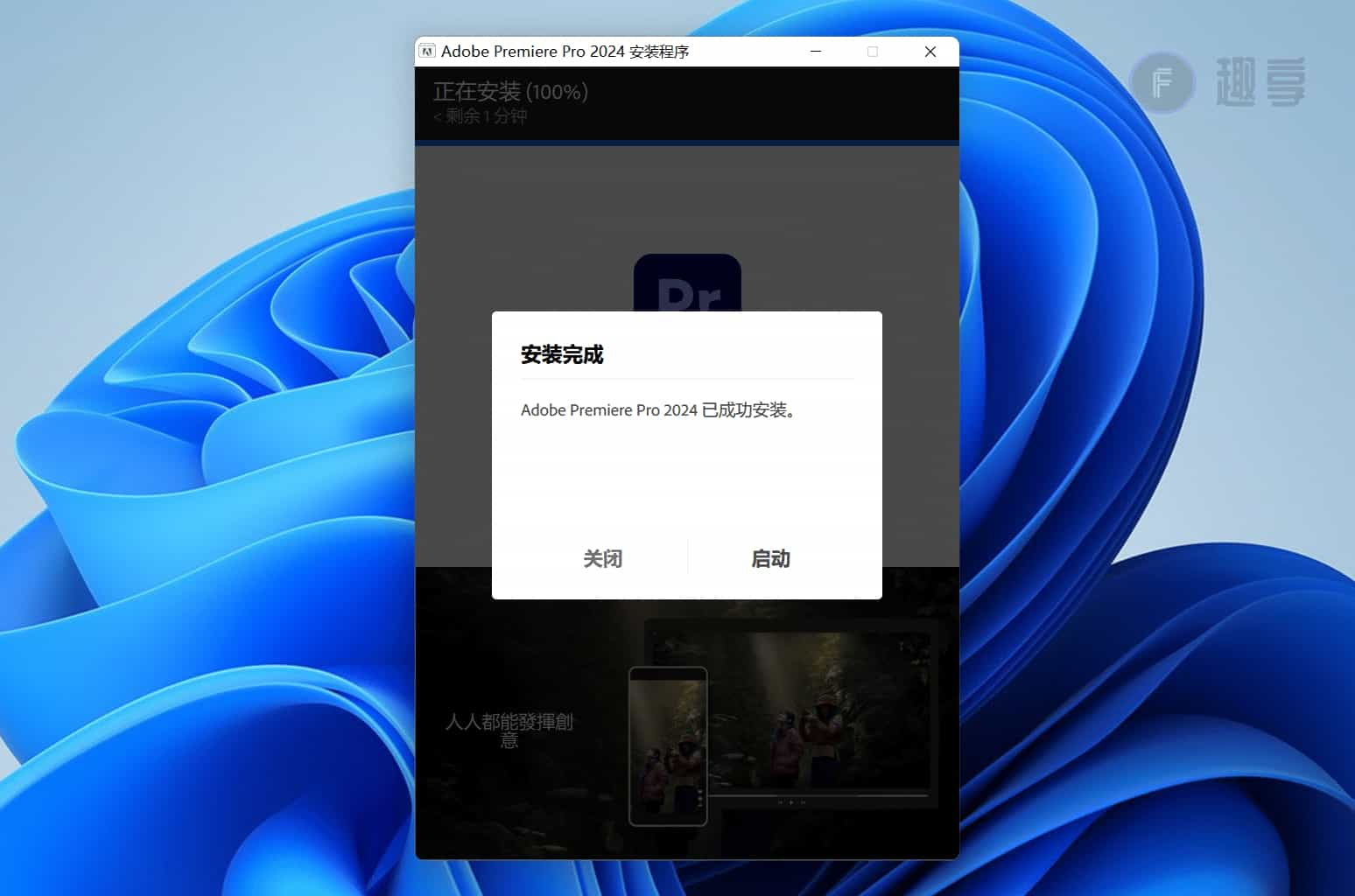
Task: Click the 正在安装 (100%) status text
Action: coord(510,91)
